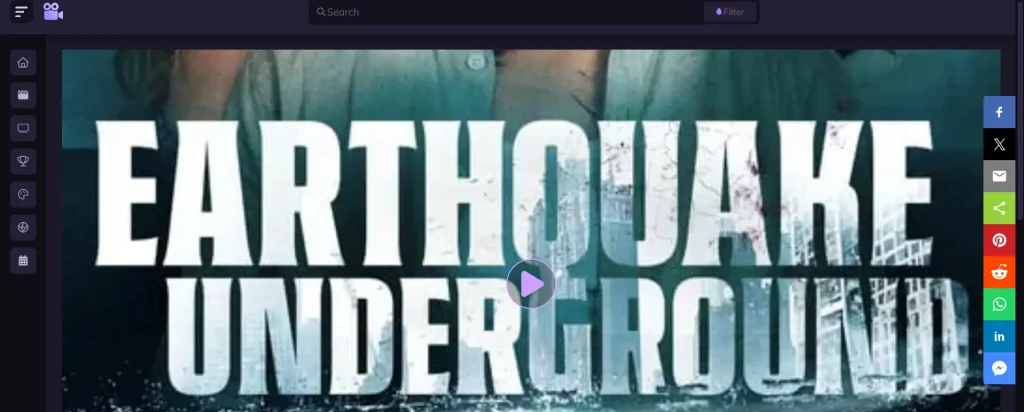
Task: Open the calendar years sidebar icon
Action: click(x=23, y=261)
